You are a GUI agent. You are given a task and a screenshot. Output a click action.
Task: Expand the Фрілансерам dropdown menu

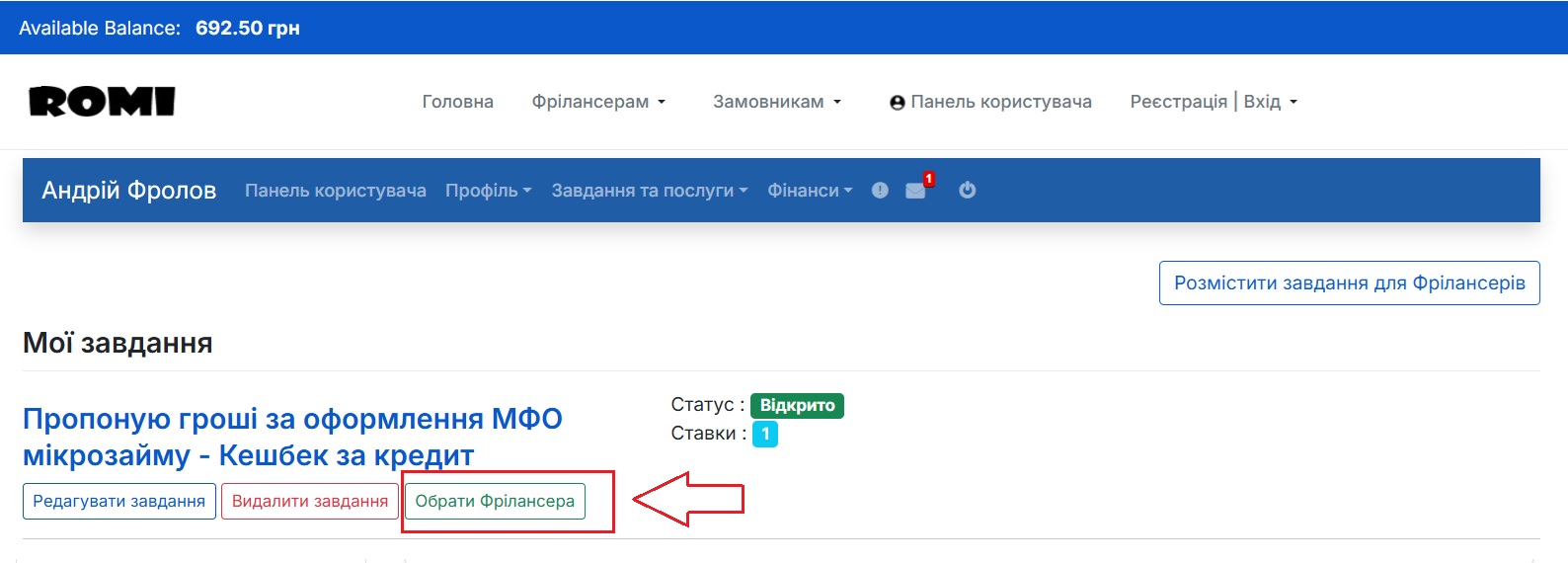click(598, 102)
